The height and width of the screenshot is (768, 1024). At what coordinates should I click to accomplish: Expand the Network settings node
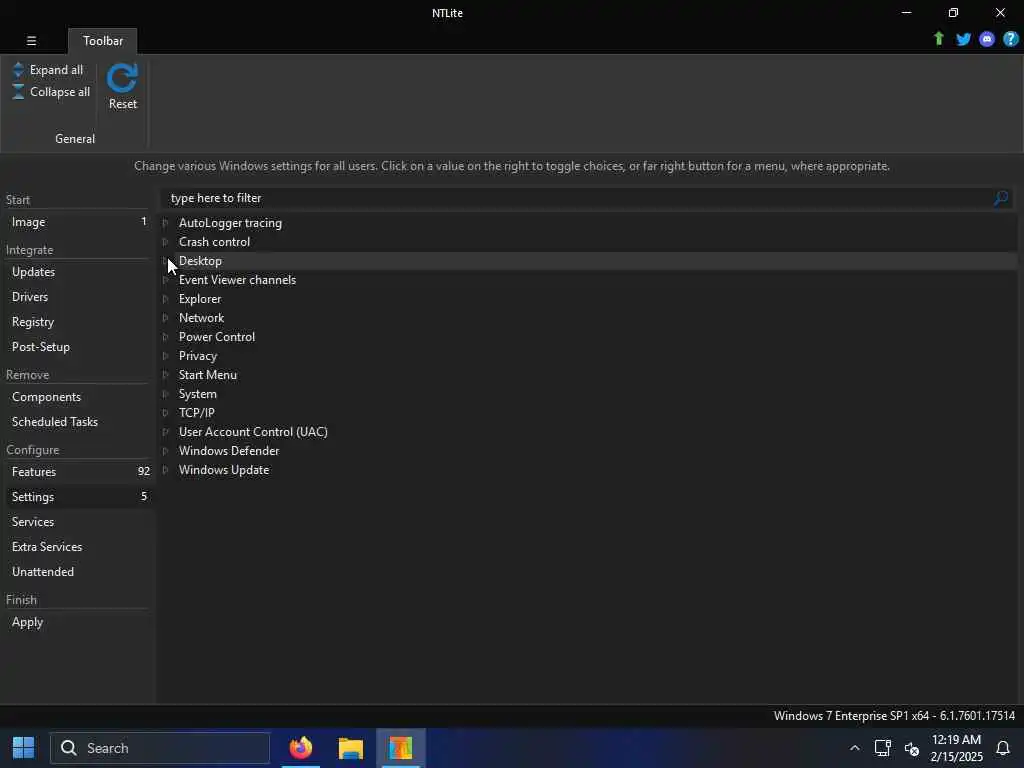tap(165, 318)
